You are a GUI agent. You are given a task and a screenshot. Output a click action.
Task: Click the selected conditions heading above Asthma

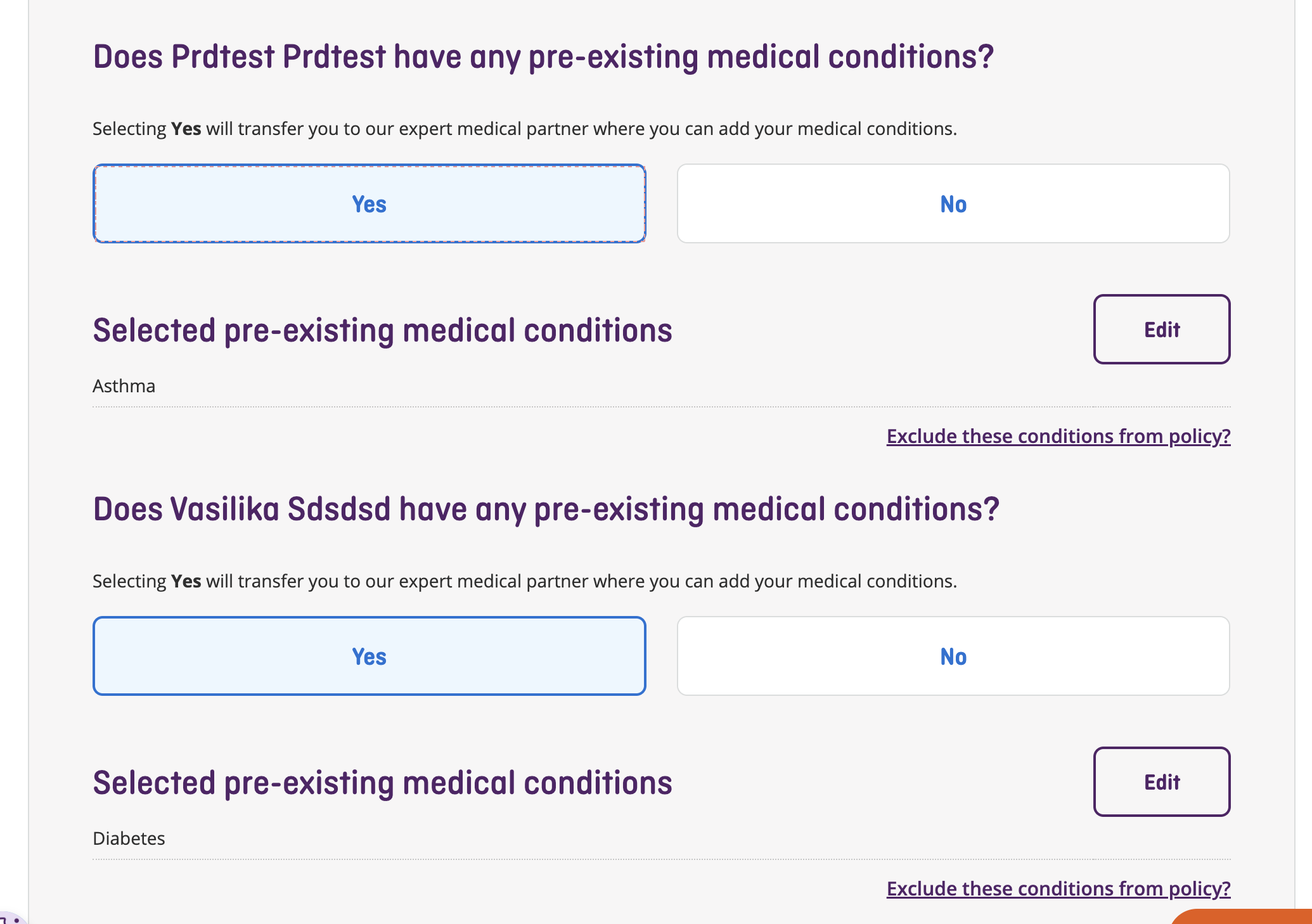coord(382,331)
